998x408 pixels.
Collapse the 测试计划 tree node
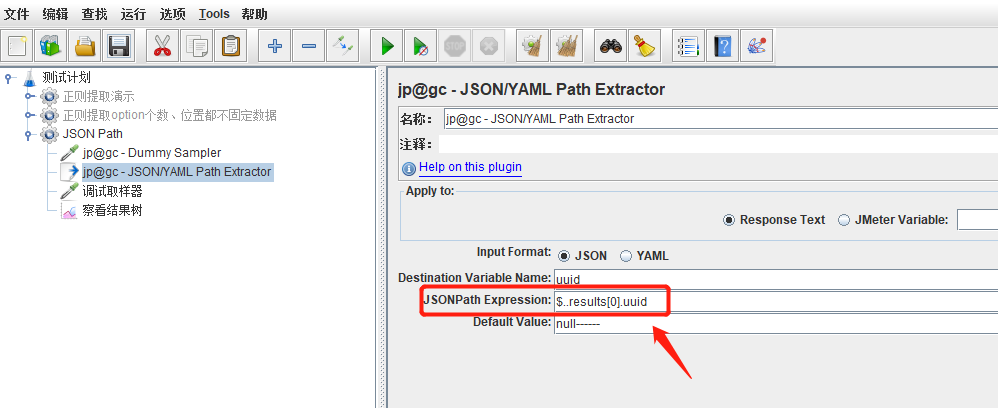[9, 78]
